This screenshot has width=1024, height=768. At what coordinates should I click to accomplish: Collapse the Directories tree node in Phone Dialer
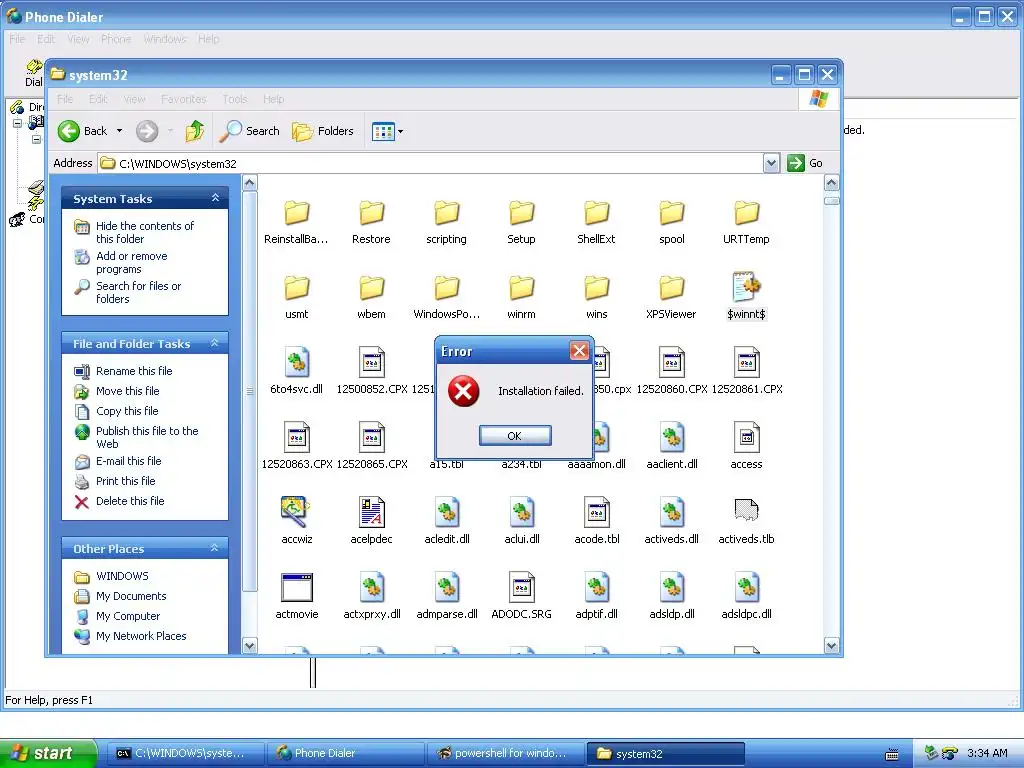point(18,123)
